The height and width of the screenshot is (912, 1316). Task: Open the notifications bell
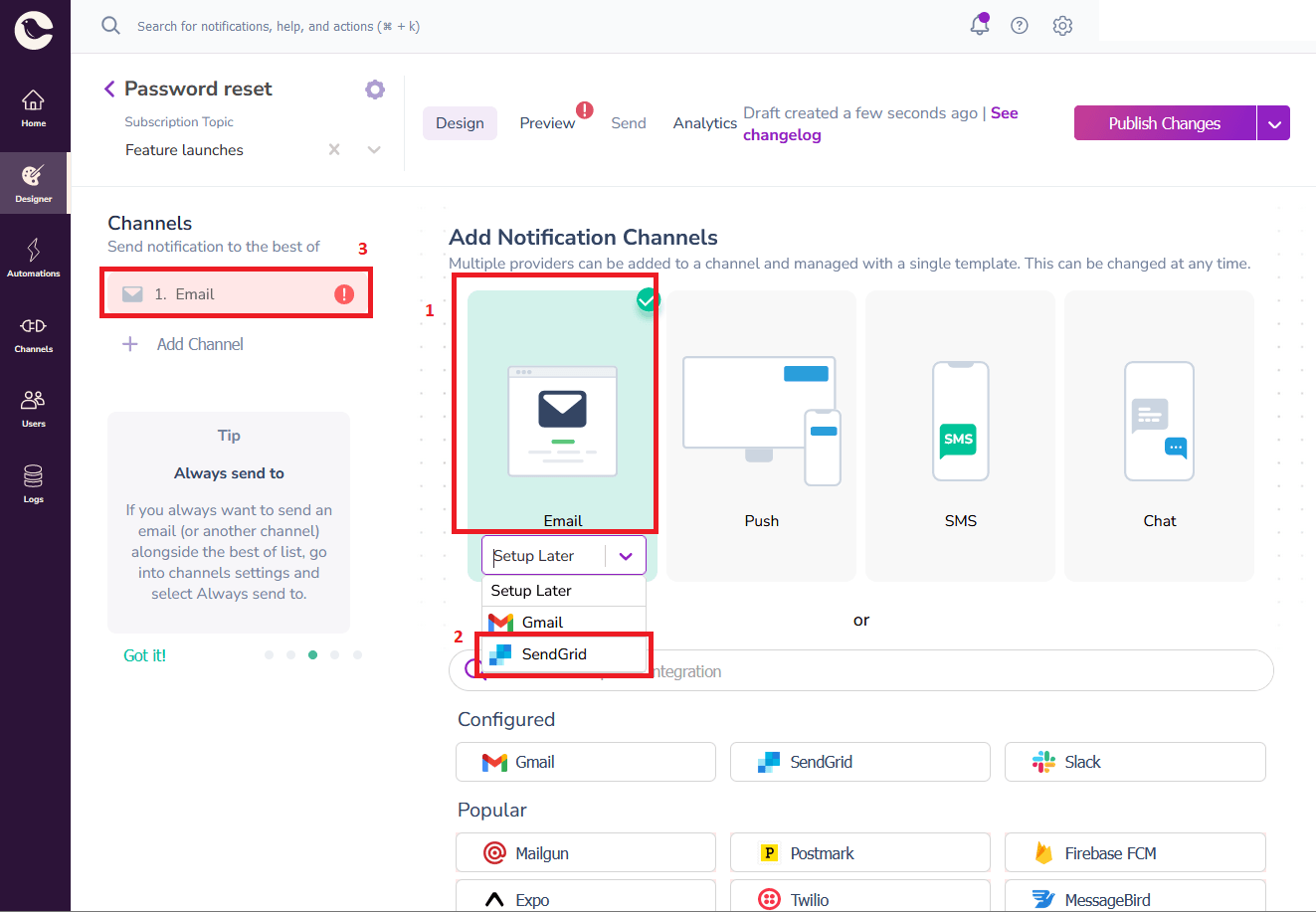point(979,25)
